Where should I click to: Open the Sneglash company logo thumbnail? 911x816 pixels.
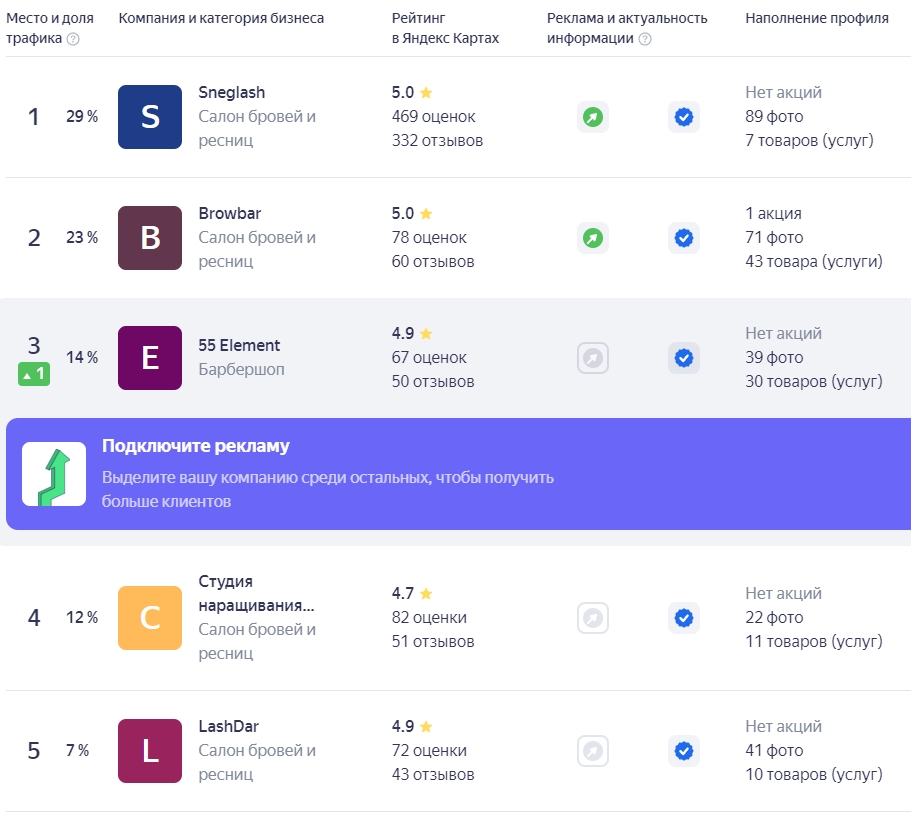(150, 117)
